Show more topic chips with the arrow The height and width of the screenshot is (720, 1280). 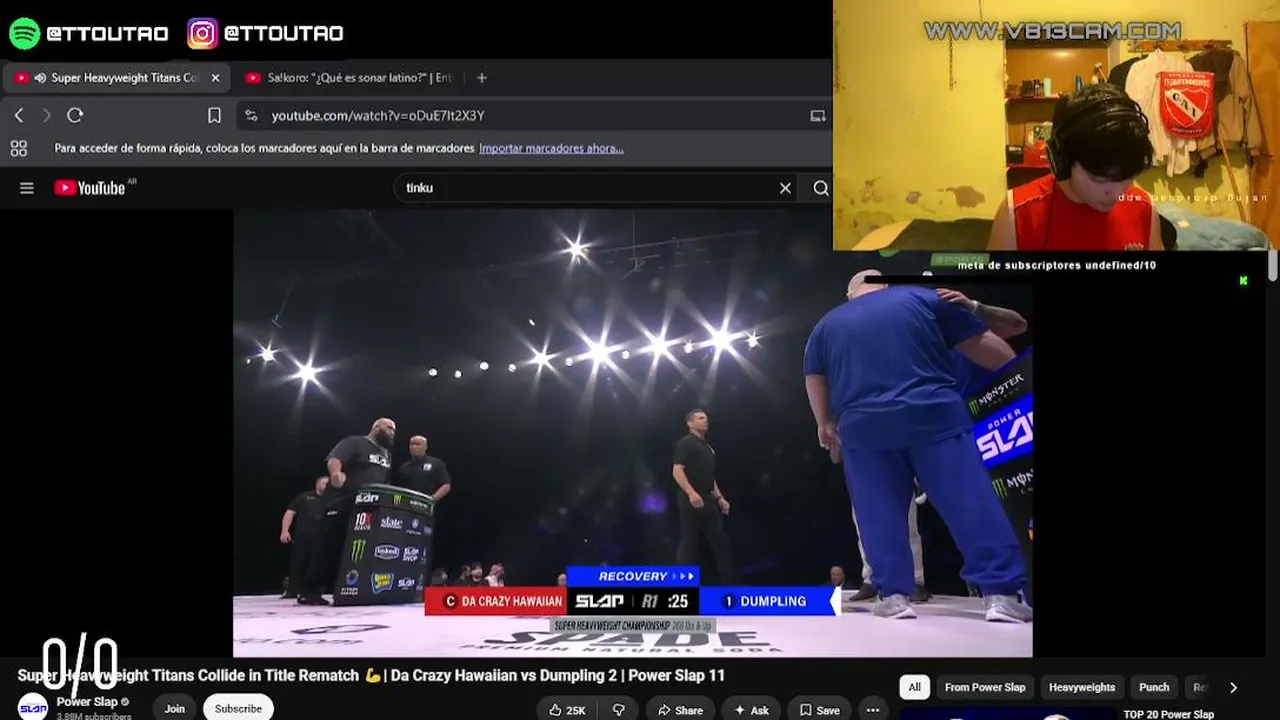[1233, 688]
